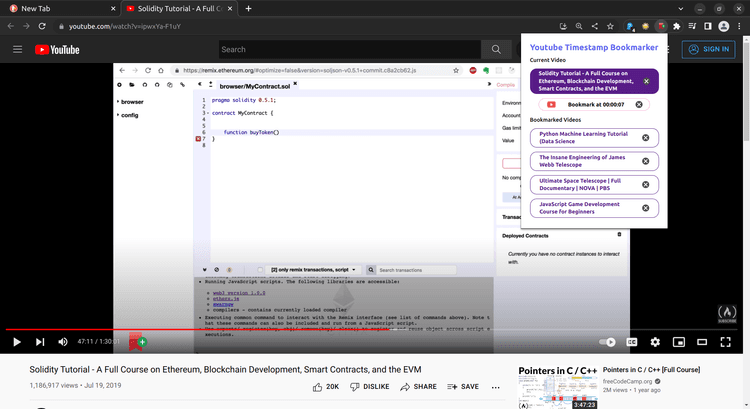Open the extensions puzzle menu

pyautogui.click(x=676, y=26)
